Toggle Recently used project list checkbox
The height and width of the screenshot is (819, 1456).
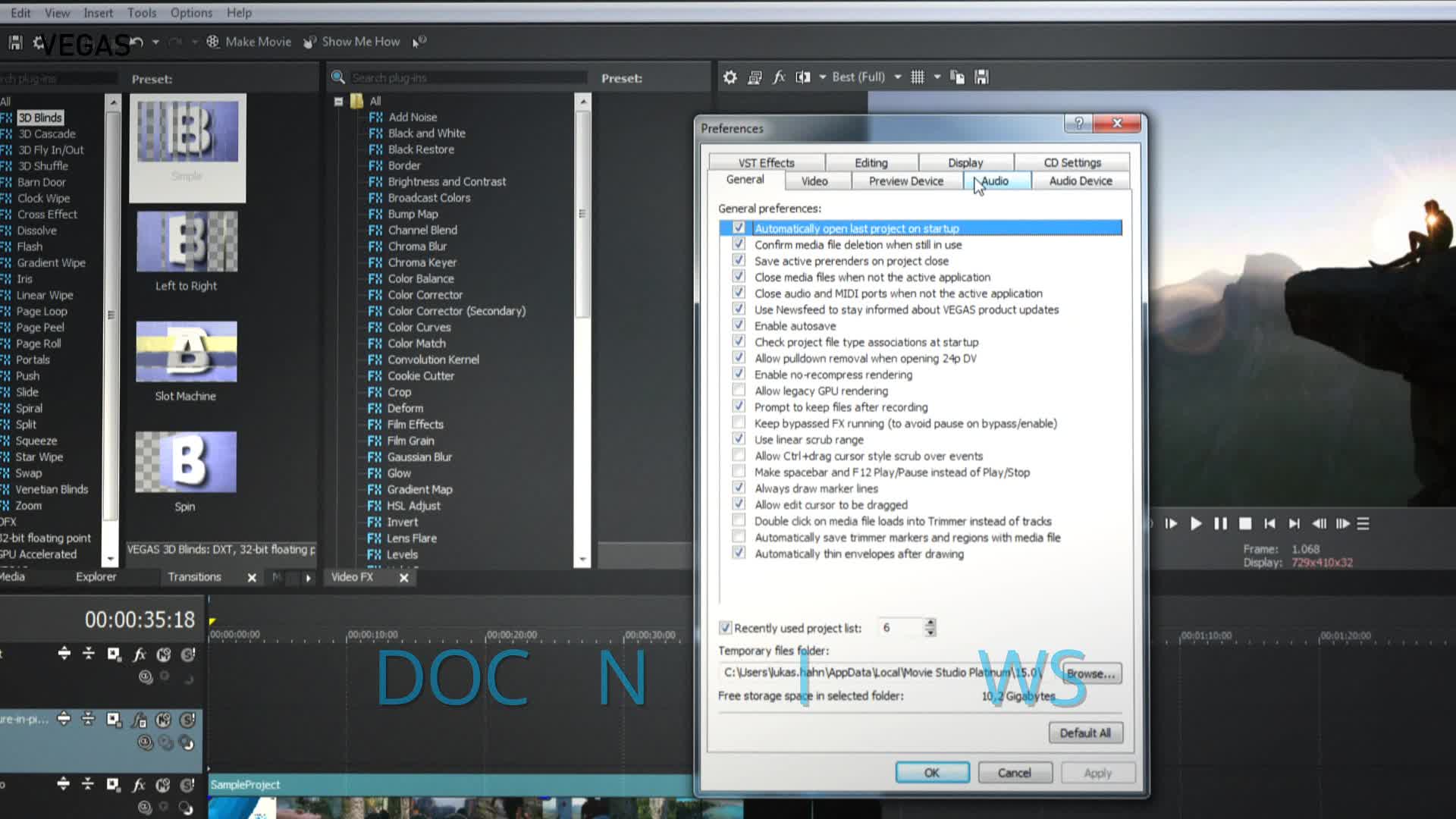coord(726,628)
